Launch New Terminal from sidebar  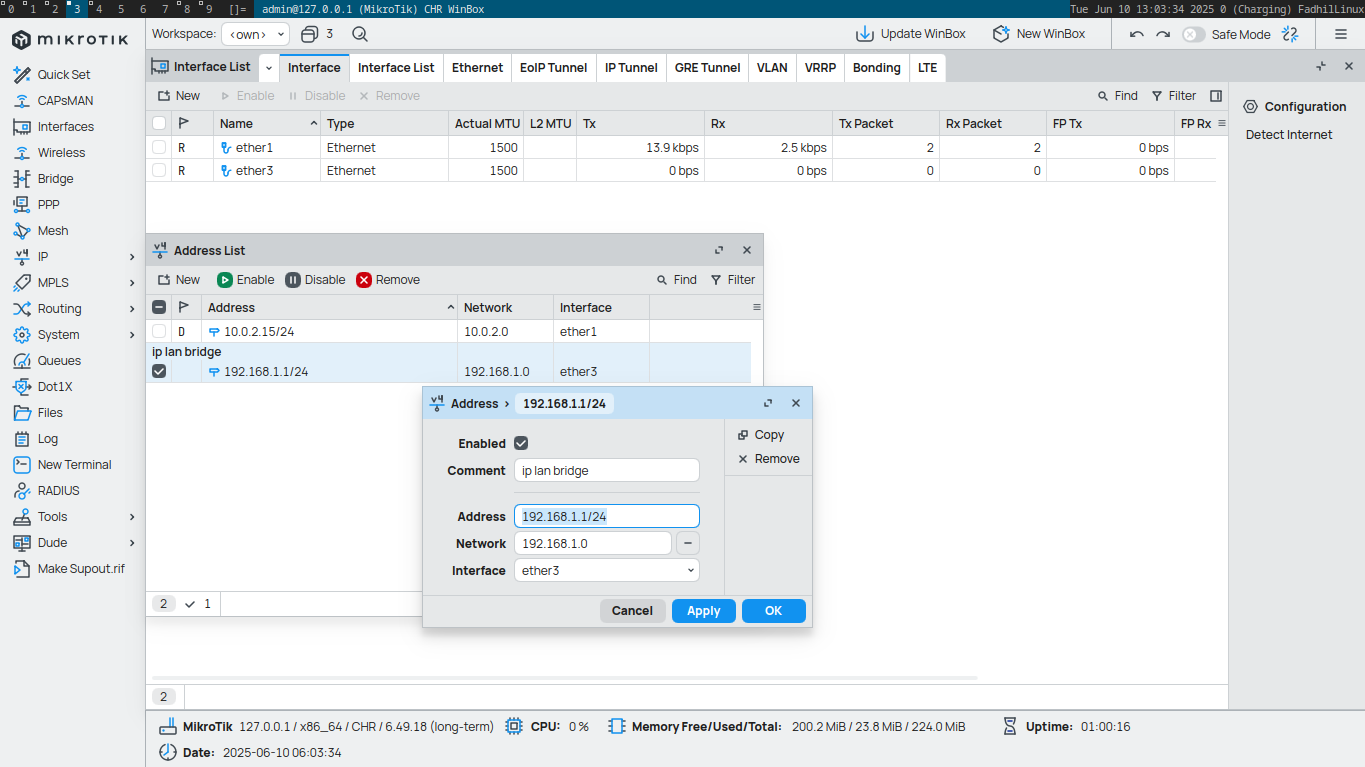[x=21, y=465]
